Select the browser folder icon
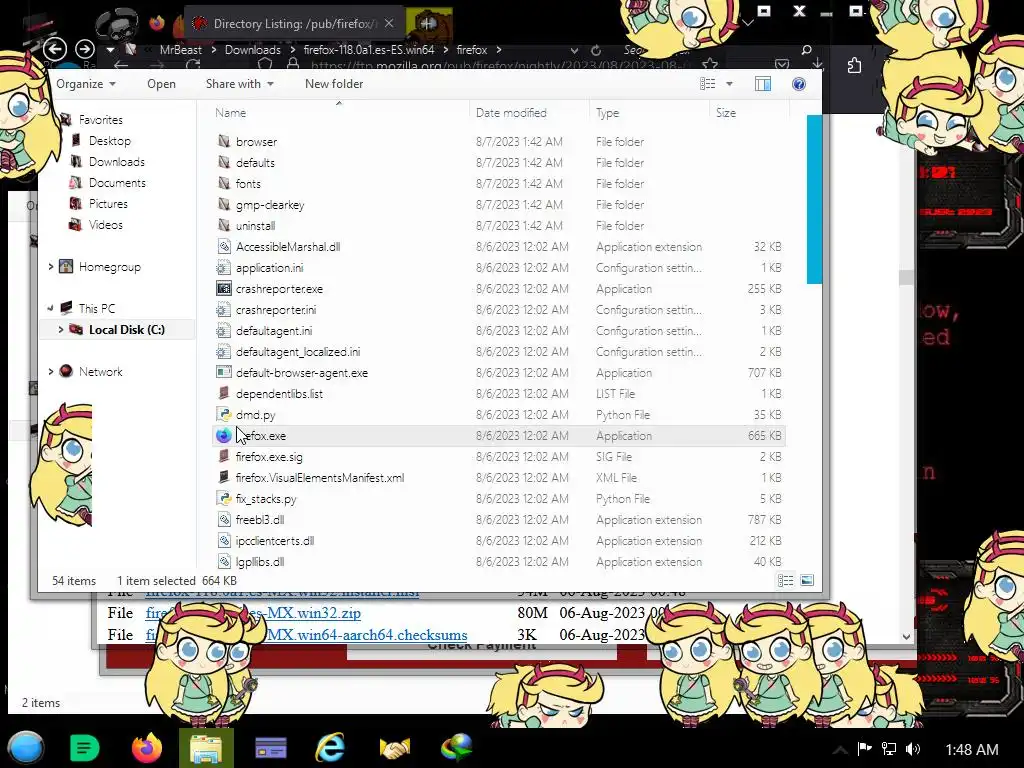1024x768 pixels. tap(224, 141)
